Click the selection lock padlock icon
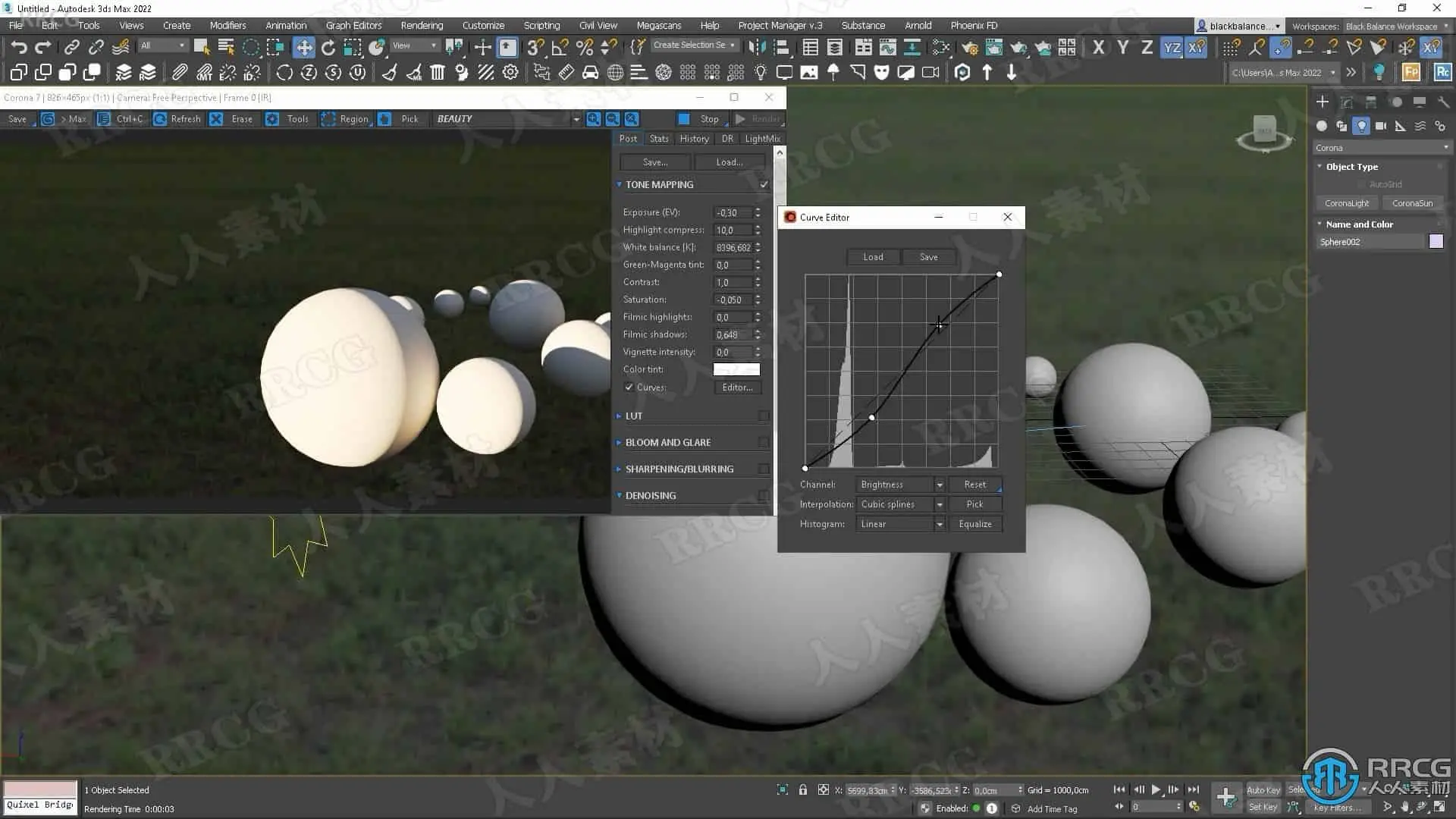Screen dimensions: 1456x819 click(803, 789)
